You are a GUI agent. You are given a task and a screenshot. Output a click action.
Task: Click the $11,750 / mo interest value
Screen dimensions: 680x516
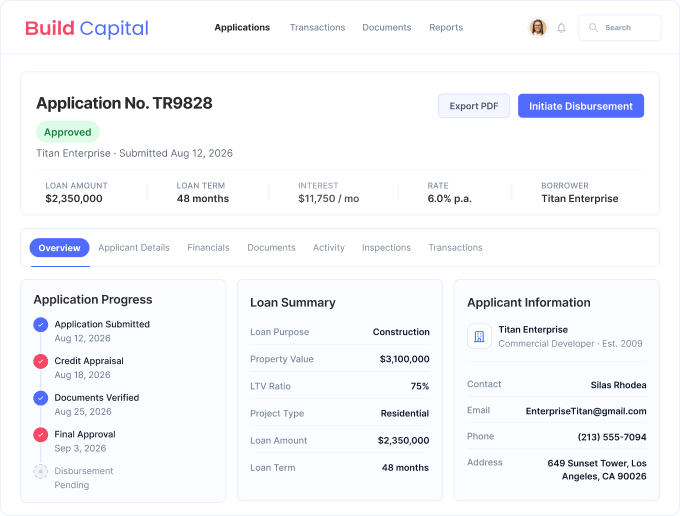click(328, 199)
